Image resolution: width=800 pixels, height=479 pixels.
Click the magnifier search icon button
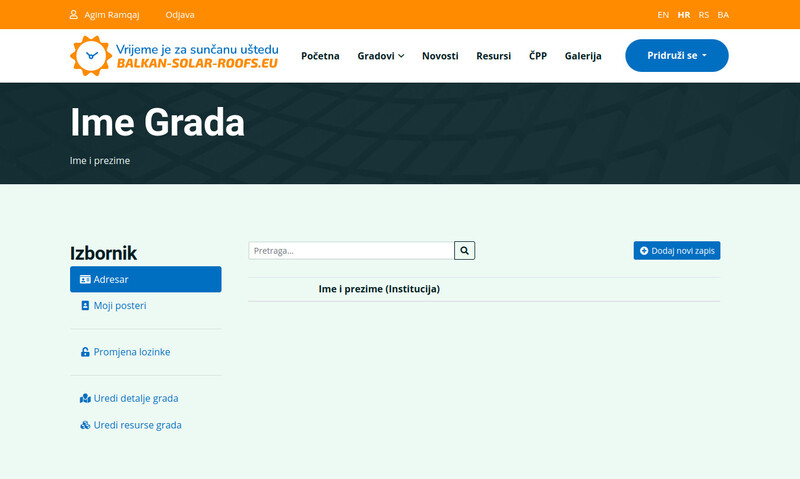pos(464,251)
